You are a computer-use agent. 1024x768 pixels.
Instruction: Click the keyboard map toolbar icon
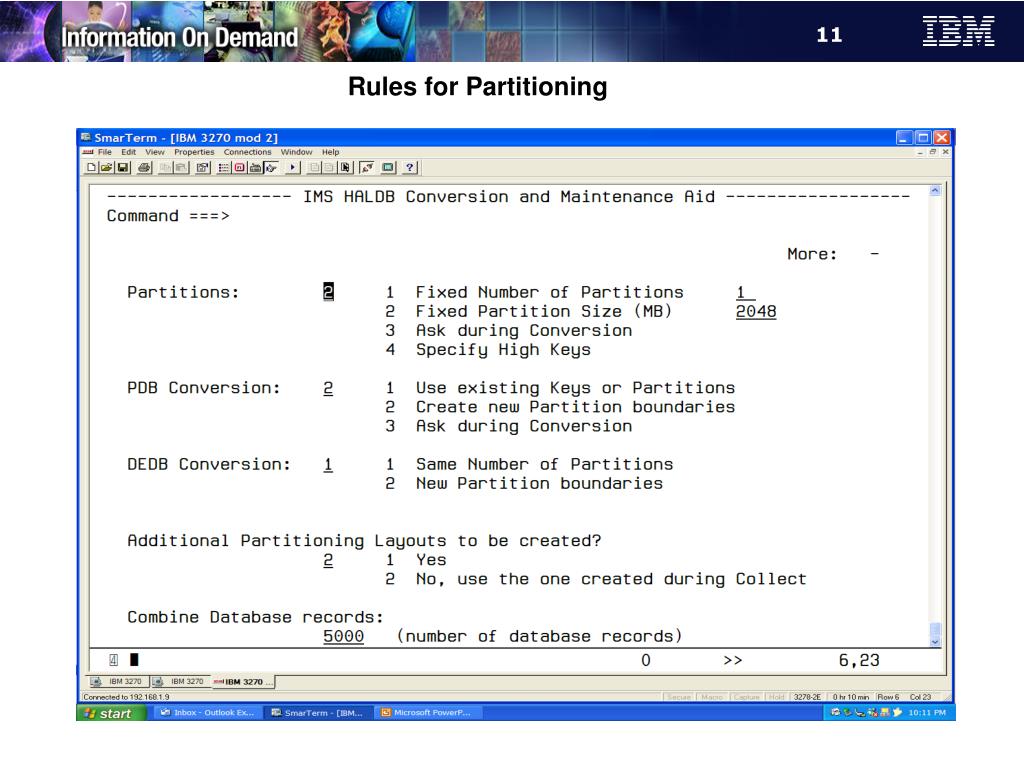pos(255,167)
